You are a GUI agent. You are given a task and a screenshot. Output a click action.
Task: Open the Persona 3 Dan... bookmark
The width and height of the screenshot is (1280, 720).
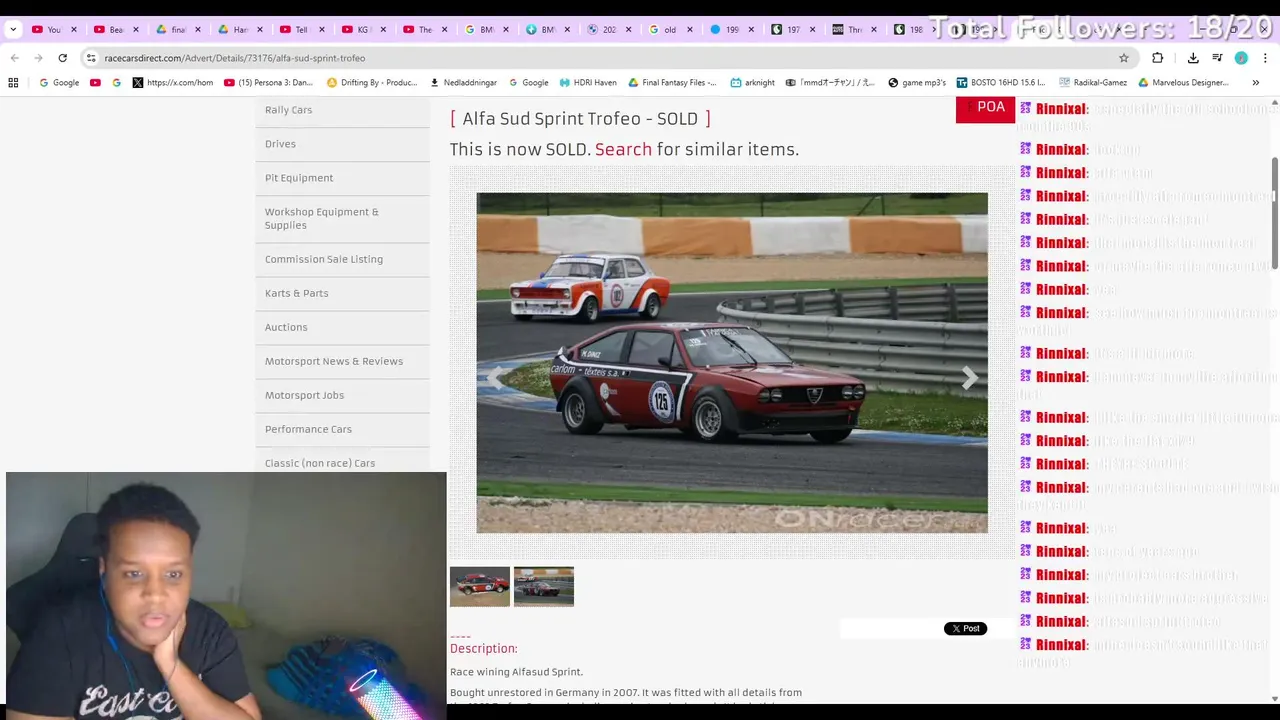point(268,83)
